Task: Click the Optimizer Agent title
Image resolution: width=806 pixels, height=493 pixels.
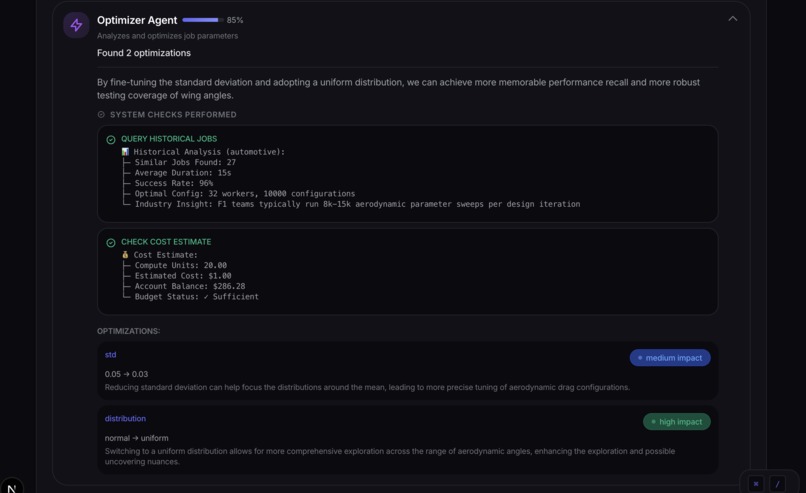Action: pos(137,20)
